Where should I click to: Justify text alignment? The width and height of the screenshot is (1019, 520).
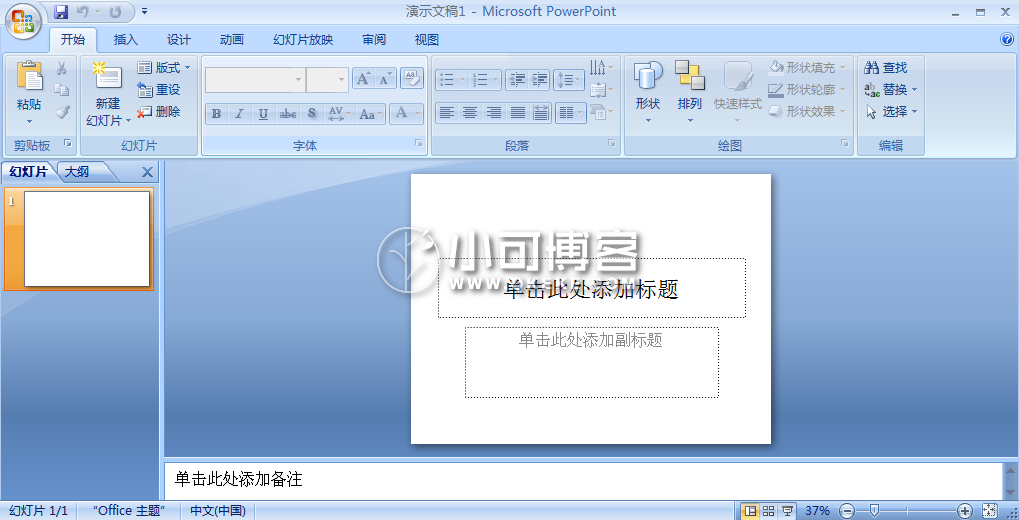click(x=517, y=113)
